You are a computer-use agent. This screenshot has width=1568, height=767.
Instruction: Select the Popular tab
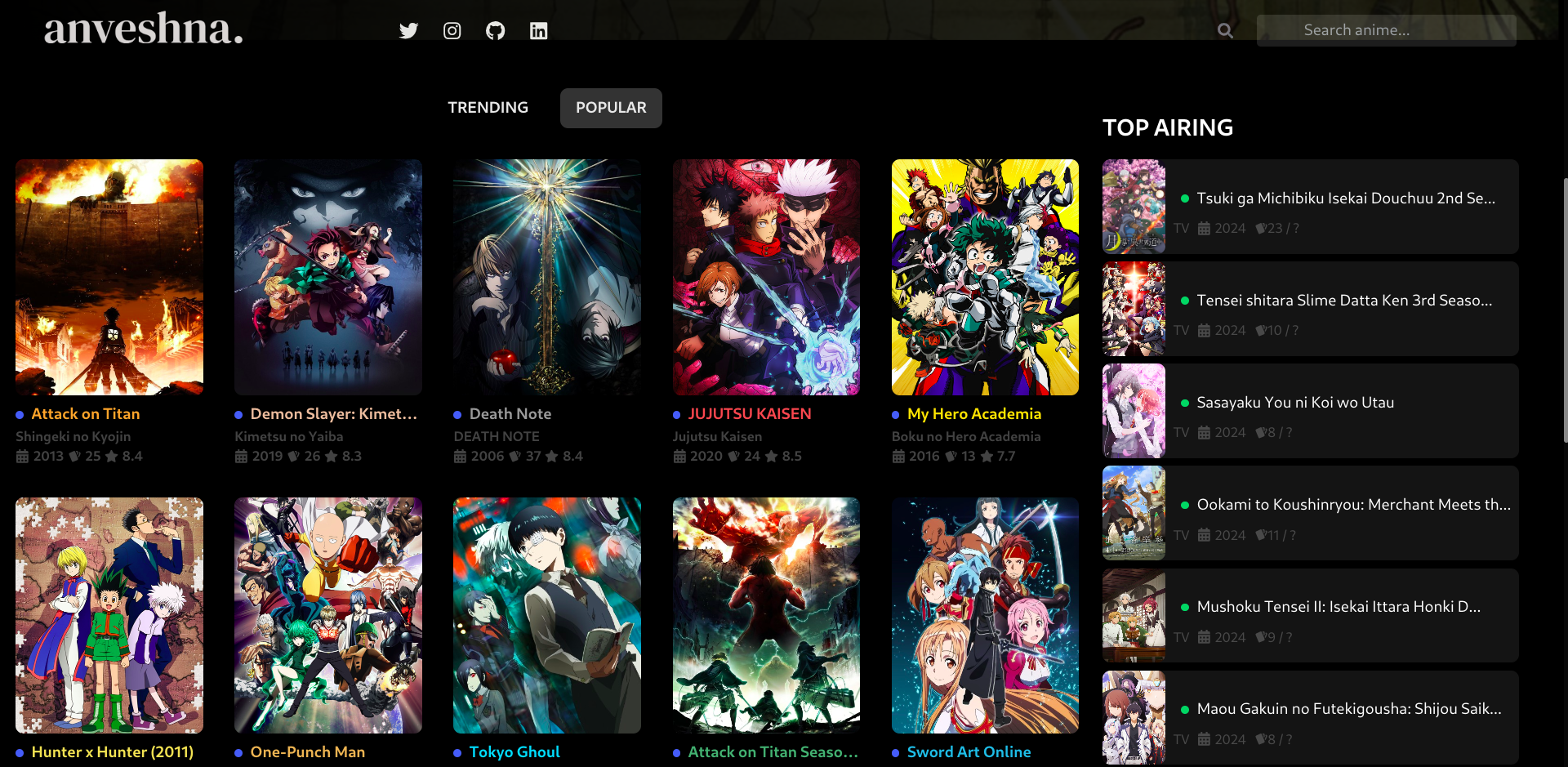pos(611,108)
